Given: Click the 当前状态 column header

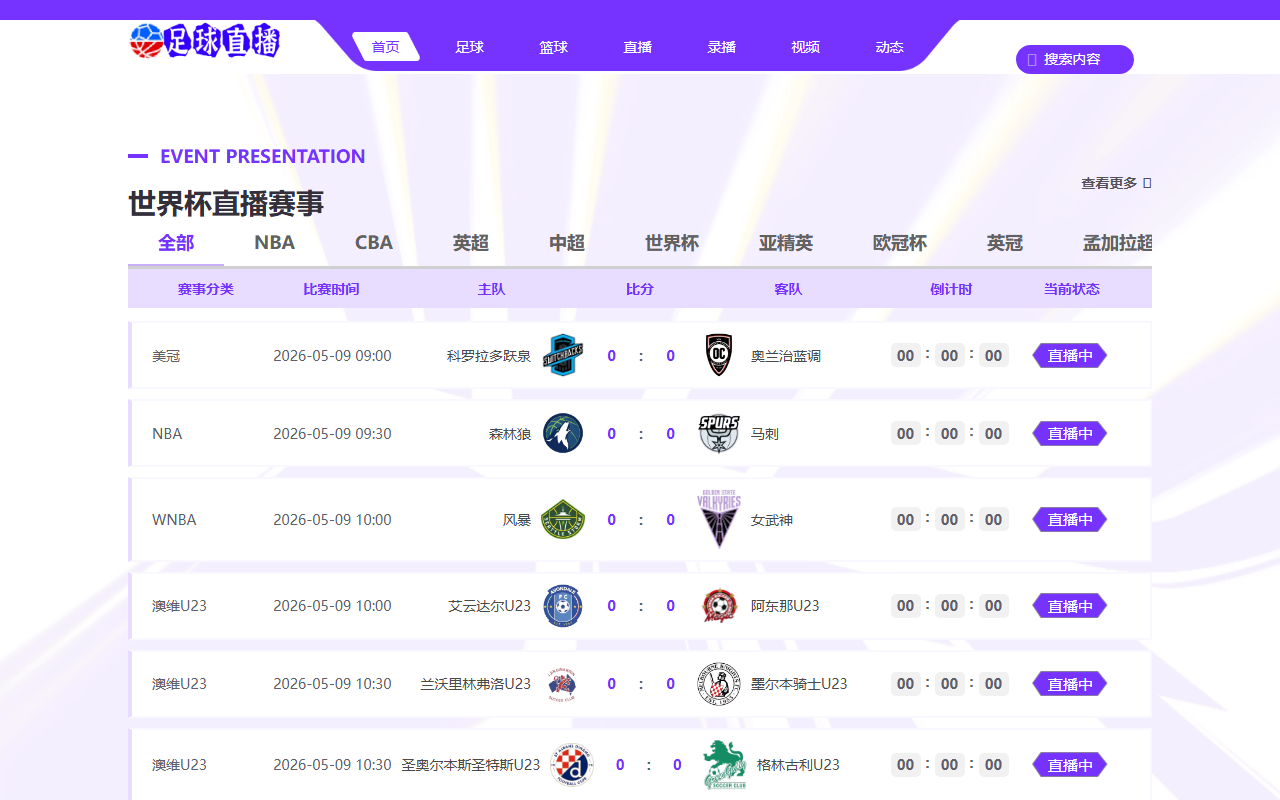Looking at the screenshot, I should tap(1072, 289).
